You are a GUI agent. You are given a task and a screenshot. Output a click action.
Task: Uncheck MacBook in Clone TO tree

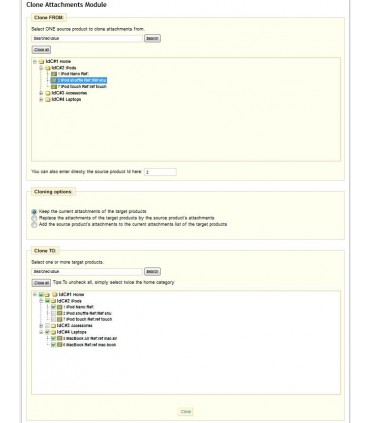53,345
